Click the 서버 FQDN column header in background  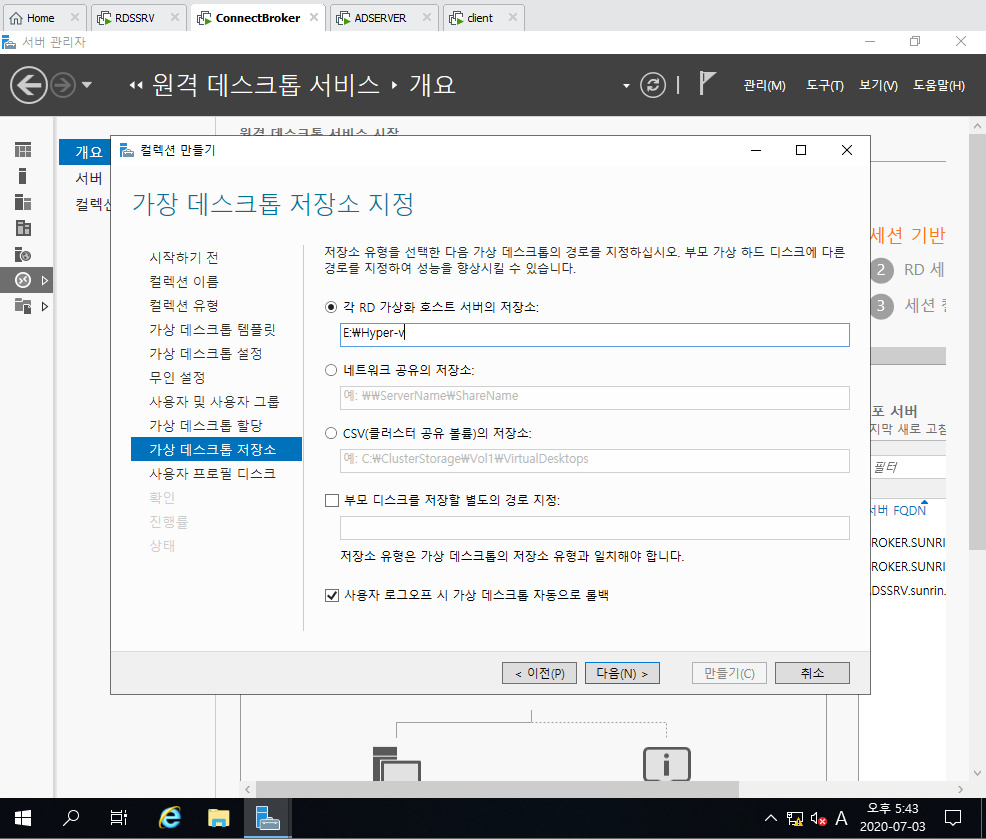pyautogui.click(x=899, y=511)
